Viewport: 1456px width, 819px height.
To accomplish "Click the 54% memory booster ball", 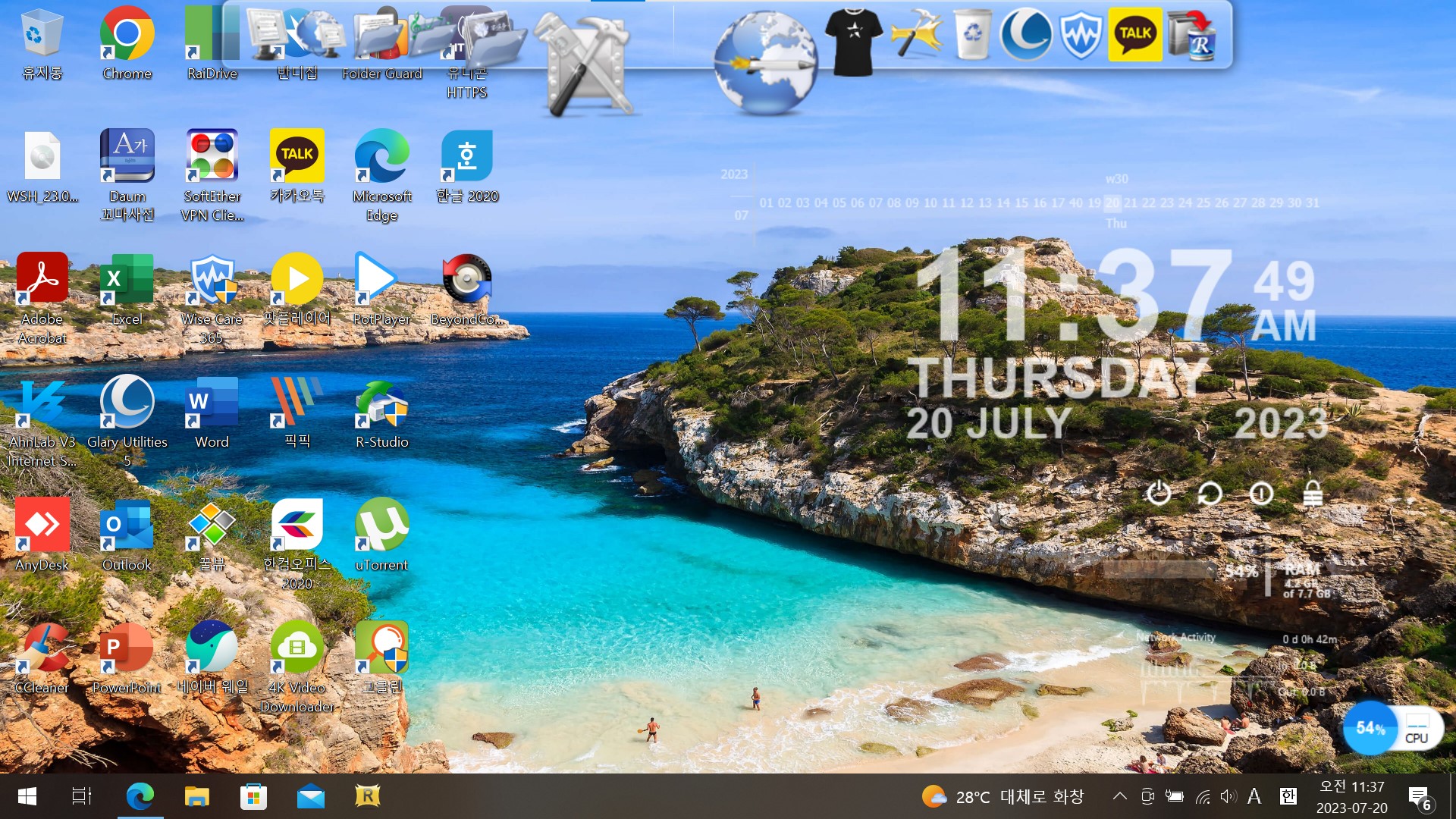I will point(1370,728).
